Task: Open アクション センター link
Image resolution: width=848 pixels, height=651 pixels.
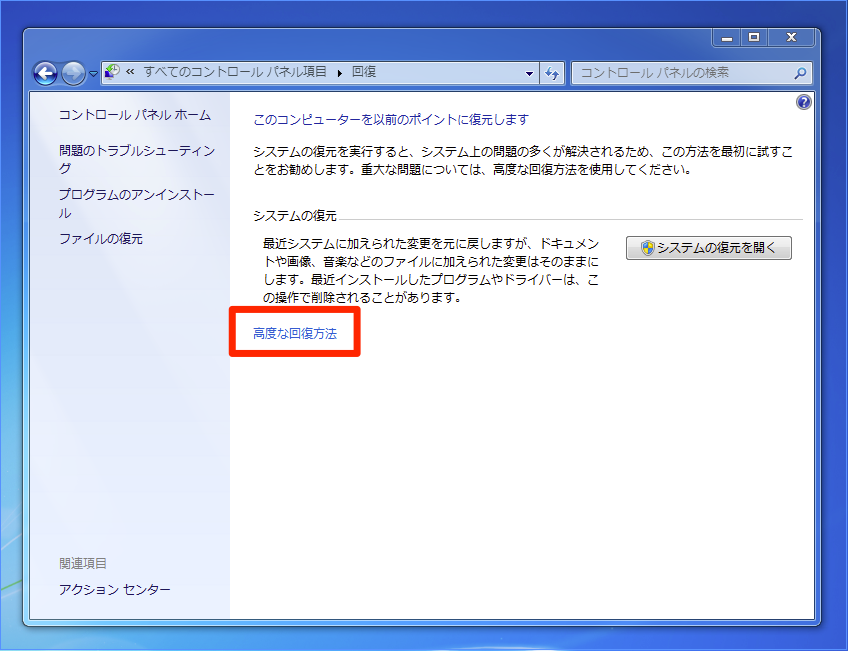Action: pyautogui.click(x=115, y=589)
